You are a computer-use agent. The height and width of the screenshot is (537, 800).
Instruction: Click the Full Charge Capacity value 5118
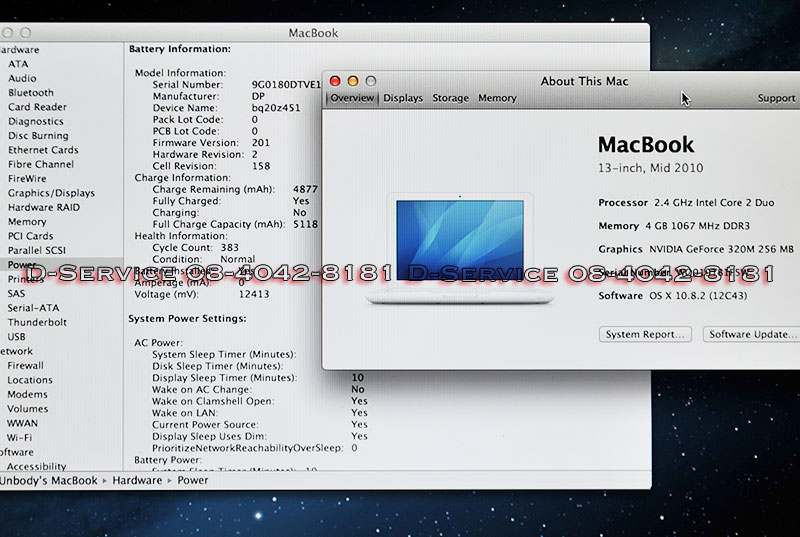(305, 224)
